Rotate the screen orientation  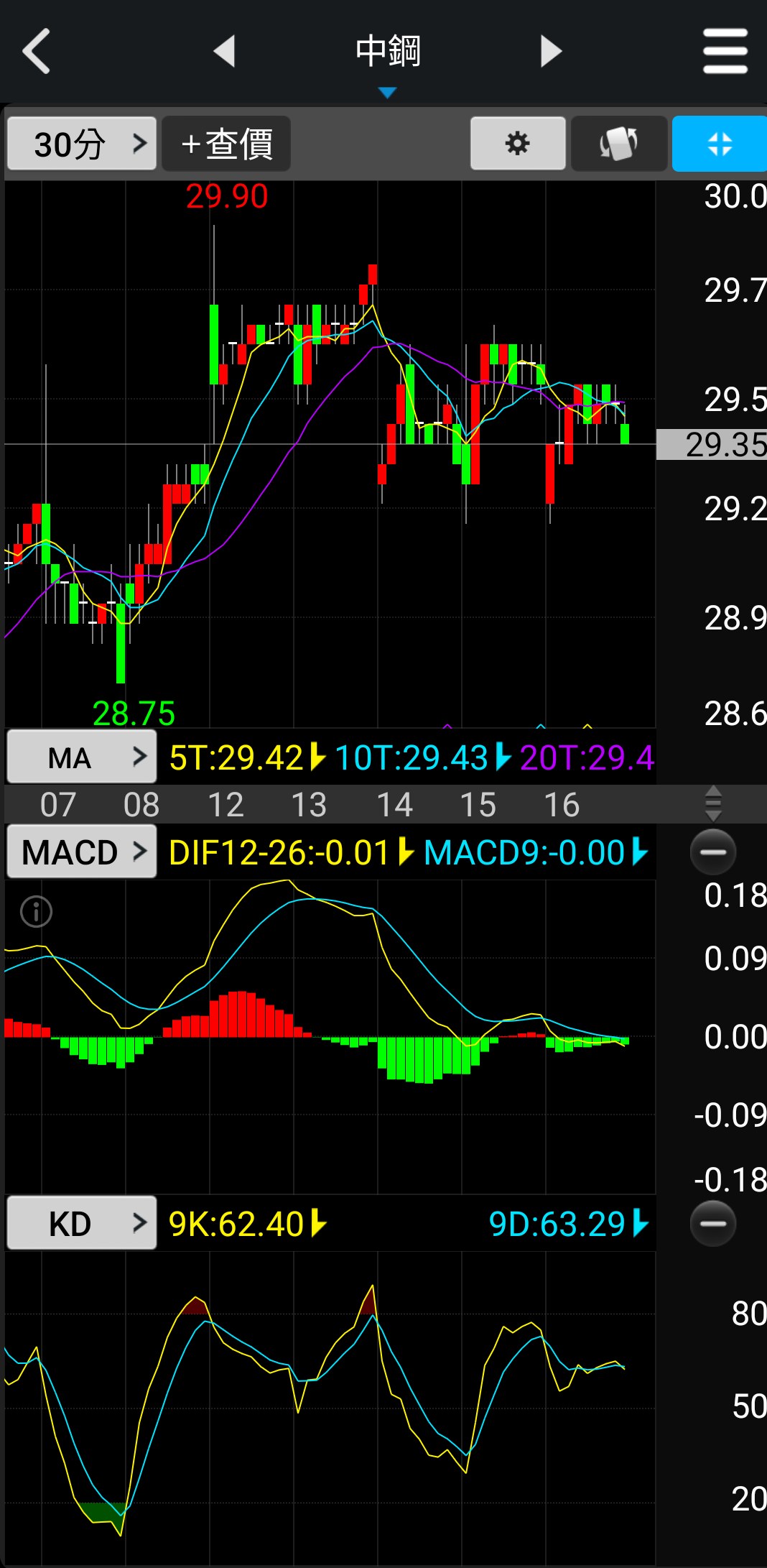tap(619, 144)
